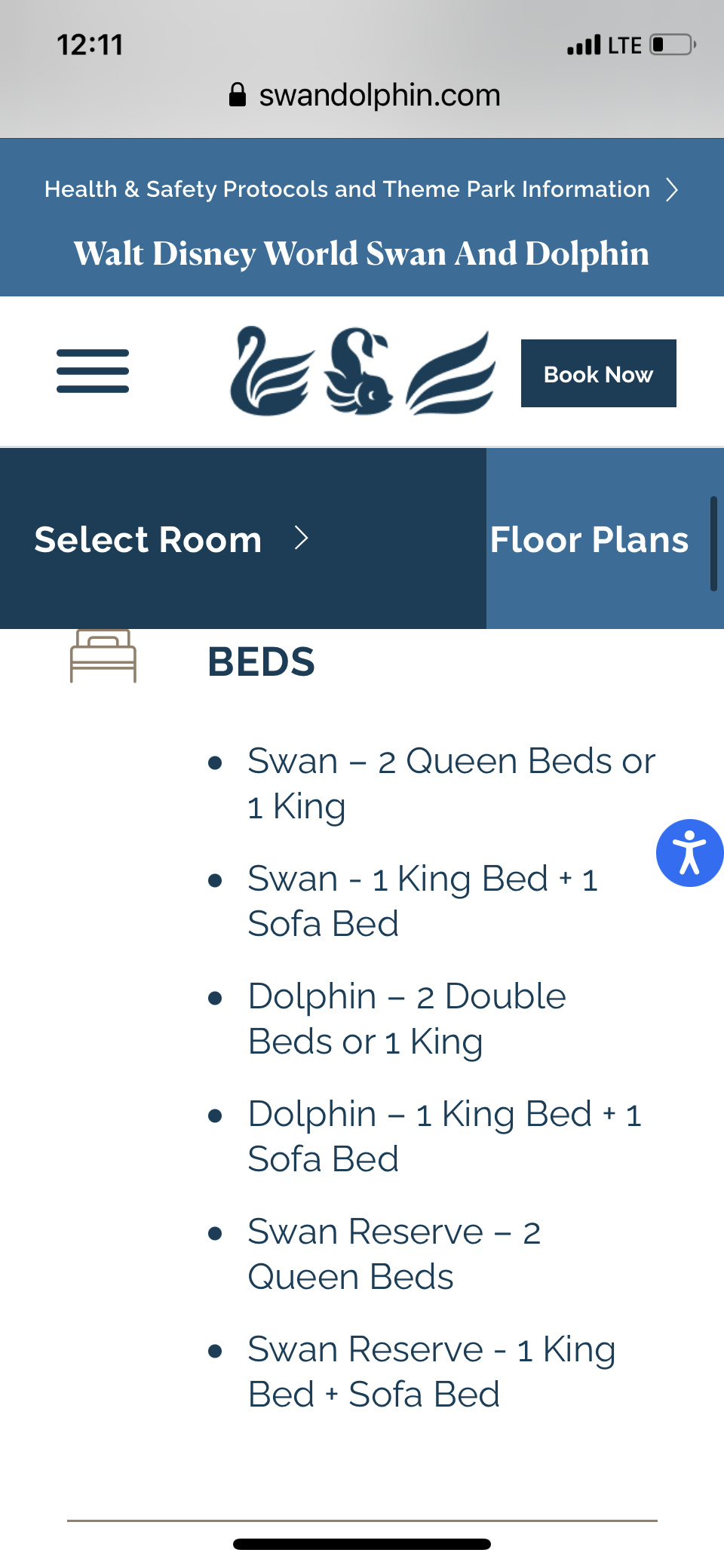Image resolution: width=724 pixels, height=1568 pixels.
Task: Open the blue accessibility widget
Action: (689, 853)
